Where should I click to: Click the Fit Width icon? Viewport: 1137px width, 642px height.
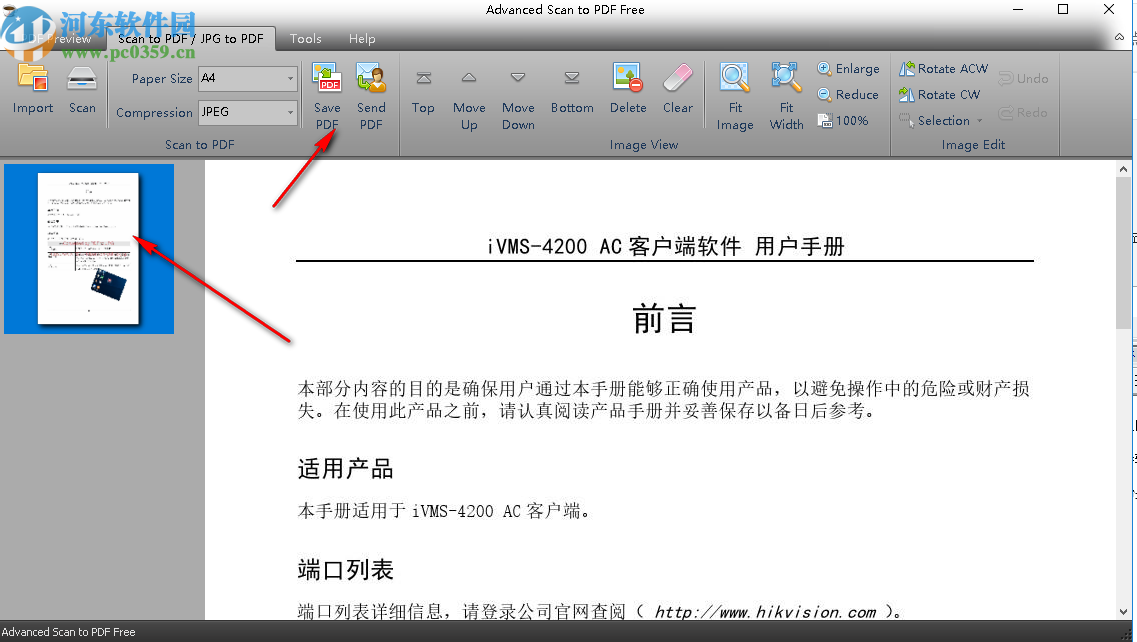pyautogui.click(x=787, y=95)
